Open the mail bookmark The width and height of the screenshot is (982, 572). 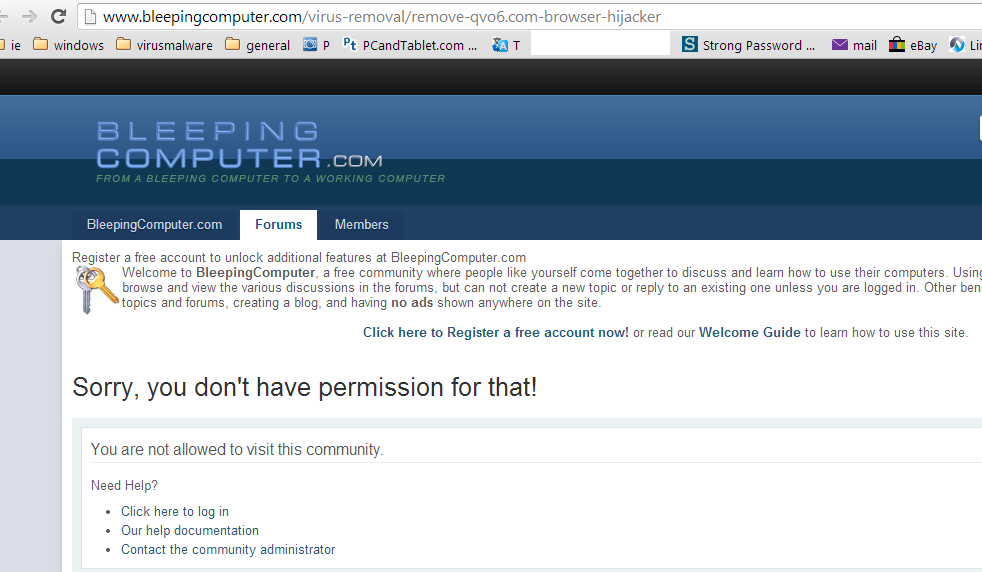854,45
